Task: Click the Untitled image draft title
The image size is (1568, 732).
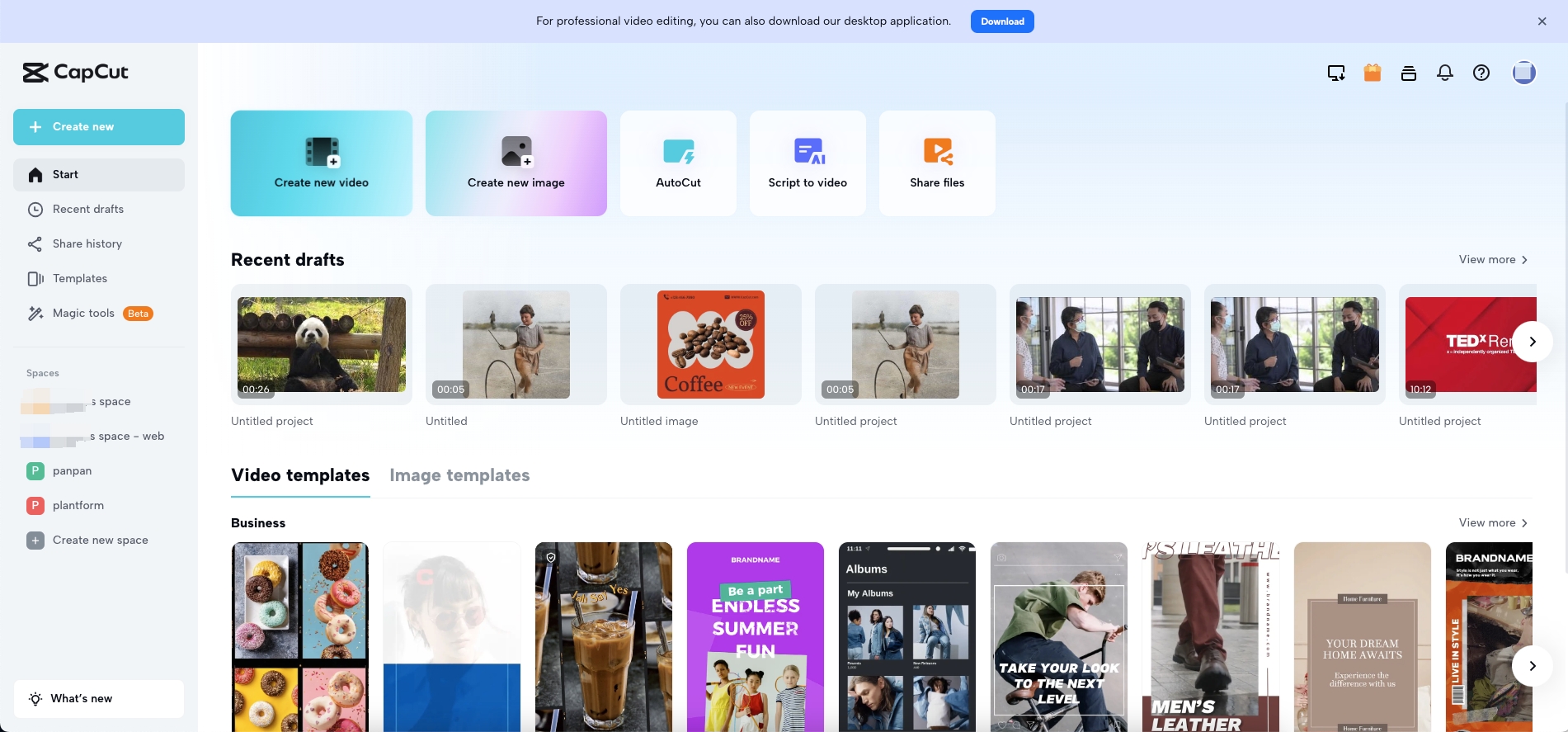Action: (x=659, y=422)
